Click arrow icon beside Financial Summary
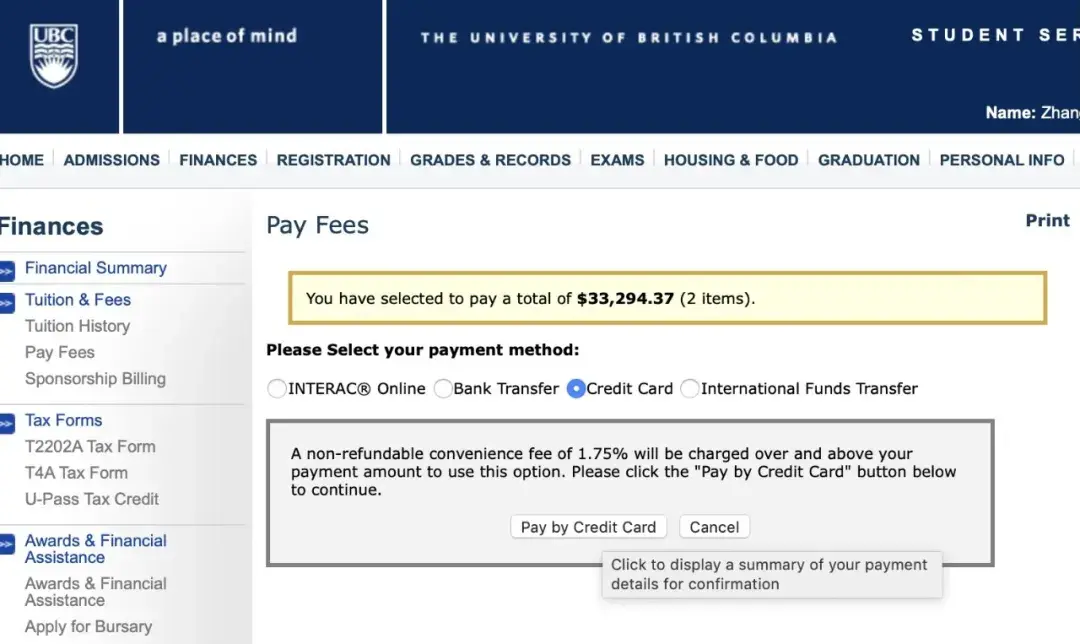Screen dimensions: 1080x644 tap(7, 270)
